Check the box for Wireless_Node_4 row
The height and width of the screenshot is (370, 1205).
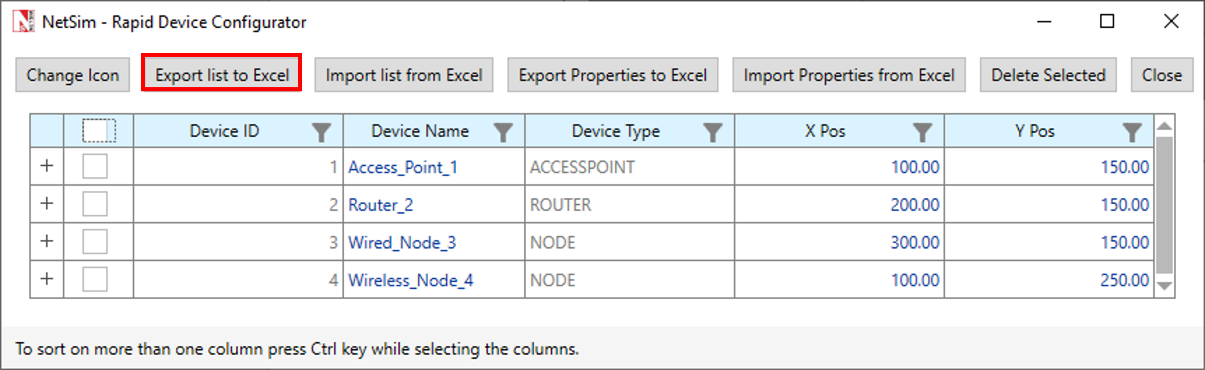coord(95,280)
